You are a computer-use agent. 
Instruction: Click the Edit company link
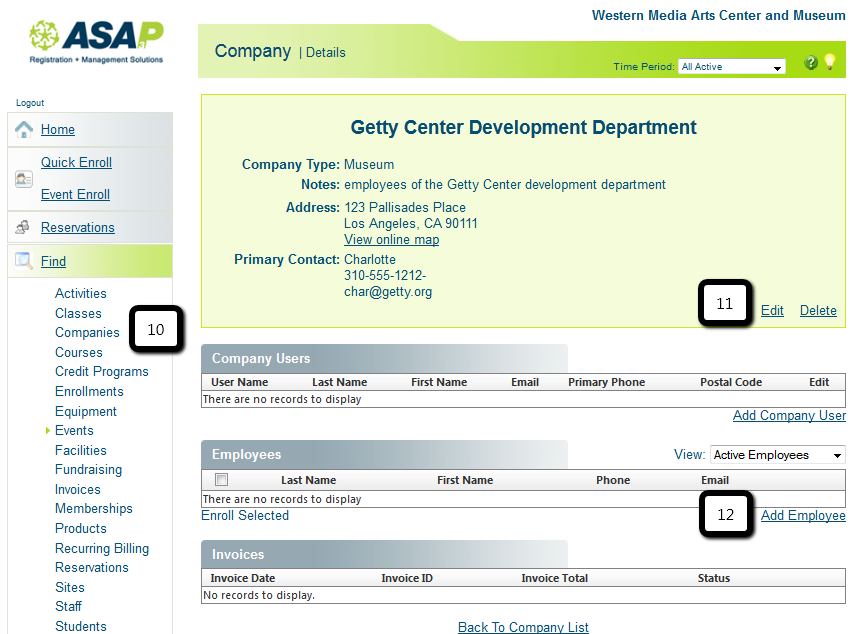772,310
